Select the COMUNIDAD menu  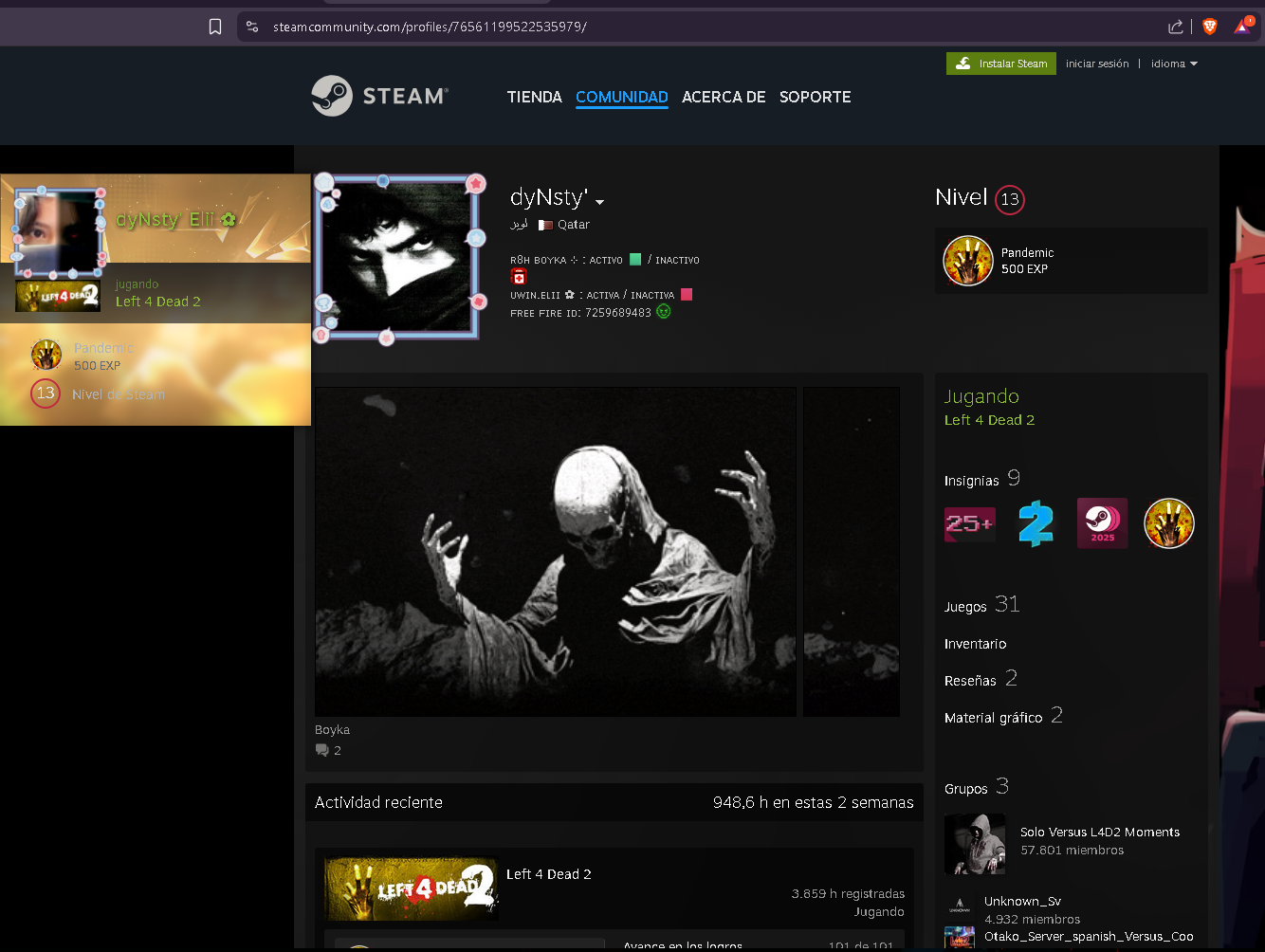click(622, 97)
